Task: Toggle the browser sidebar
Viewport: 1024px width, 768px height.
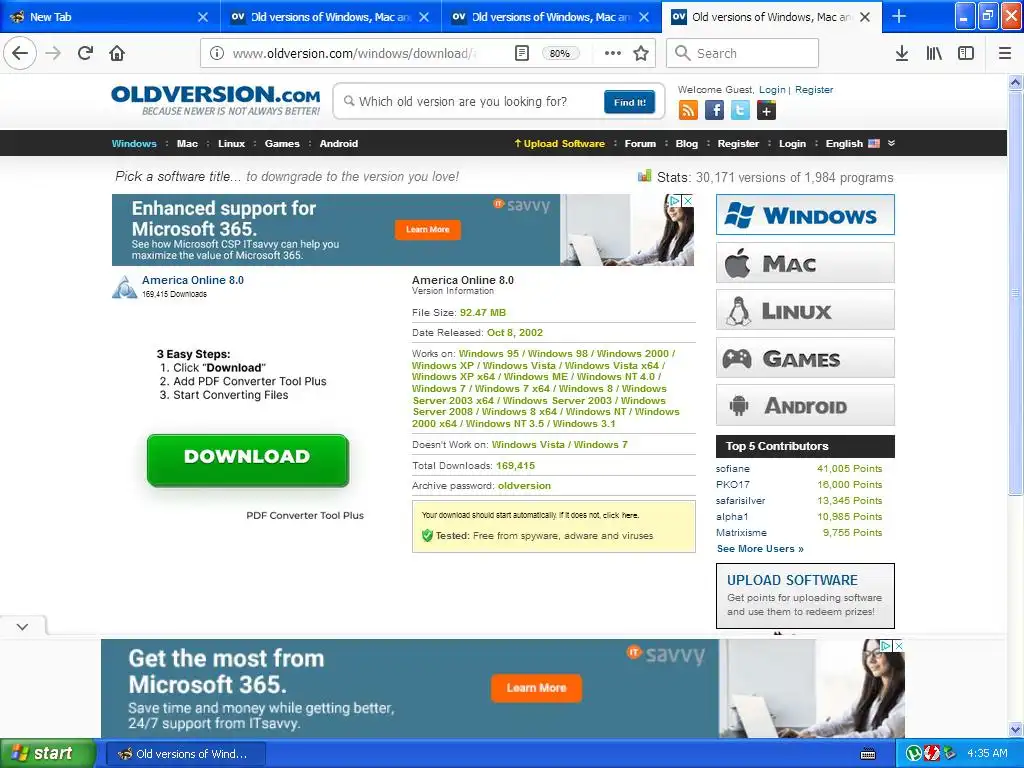Action: [x=966, y=53]
